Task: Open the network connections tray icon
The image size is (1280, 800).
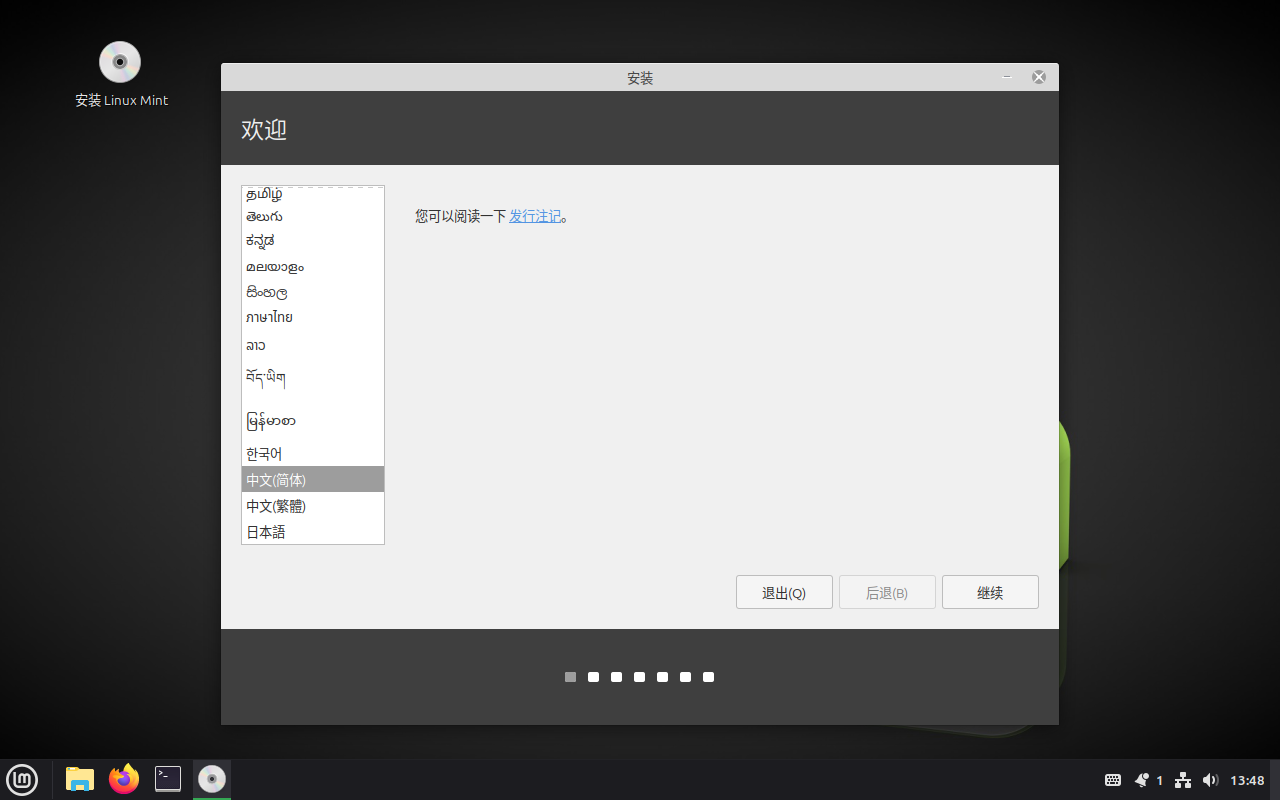Action: (1183, 780)
